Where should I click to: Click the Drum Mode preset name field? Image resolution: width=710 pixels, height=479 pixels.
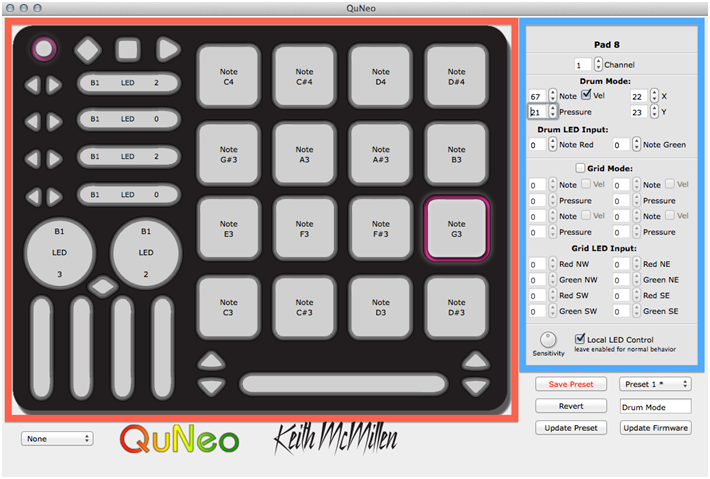655,407
